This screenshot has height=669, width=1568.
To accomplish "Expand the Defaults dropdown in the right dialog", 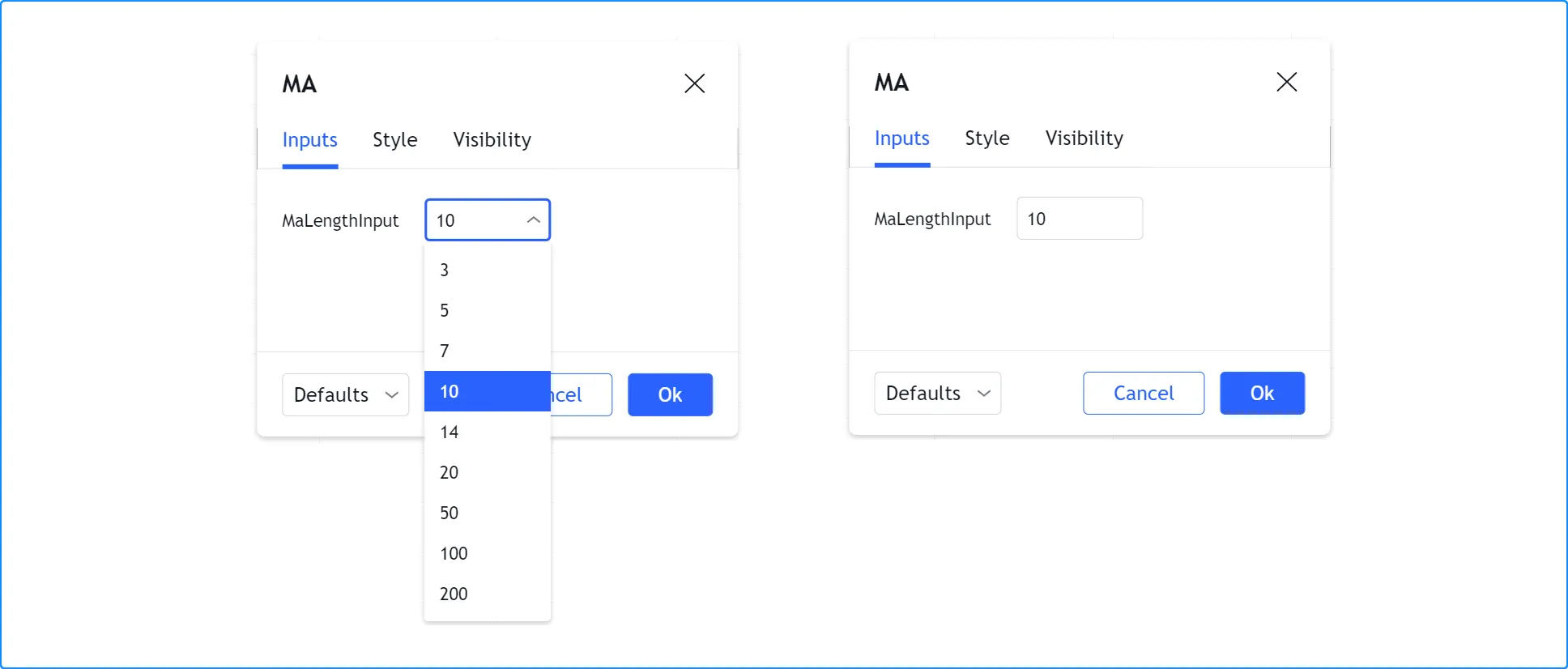I will (937, 393).
